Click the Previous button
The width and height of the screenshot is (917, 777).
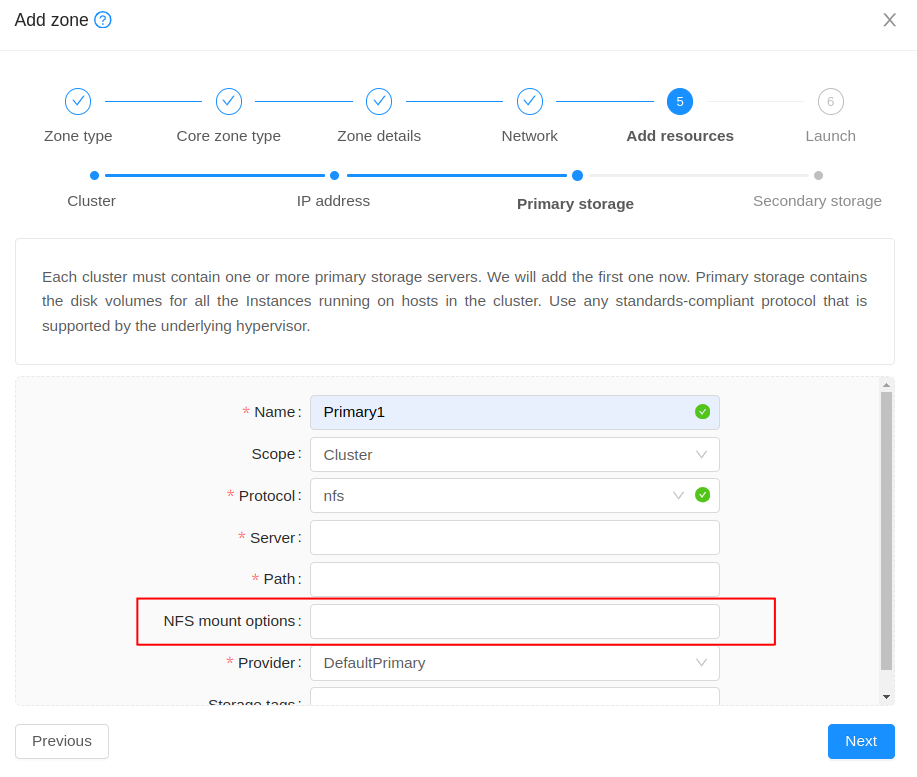tap(61, 741)
